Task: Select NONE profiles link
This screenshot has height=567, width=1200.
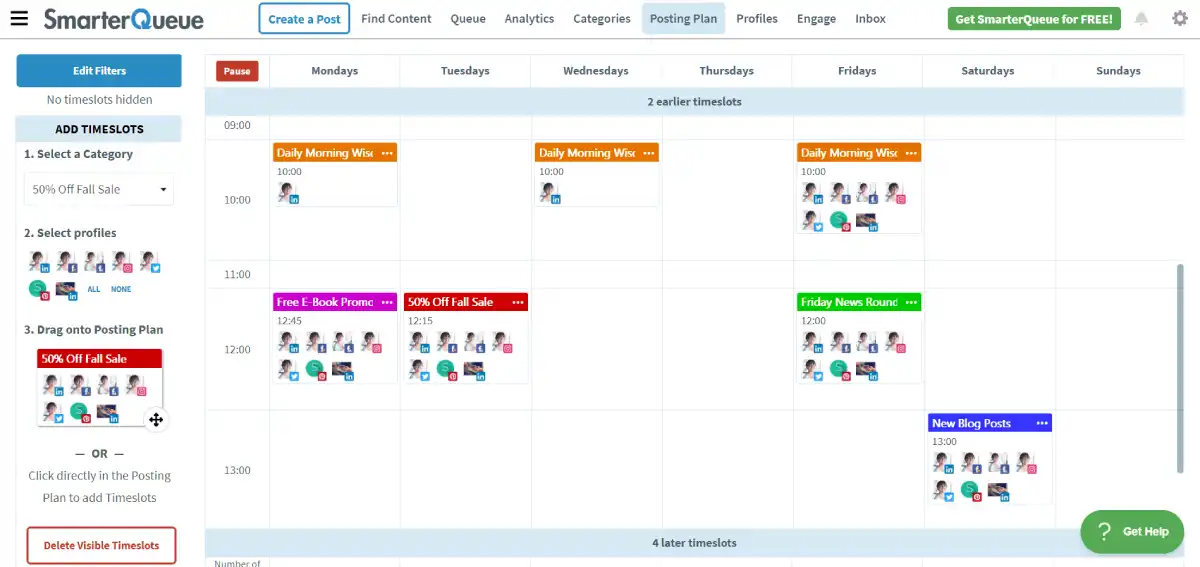Action: 121,289
